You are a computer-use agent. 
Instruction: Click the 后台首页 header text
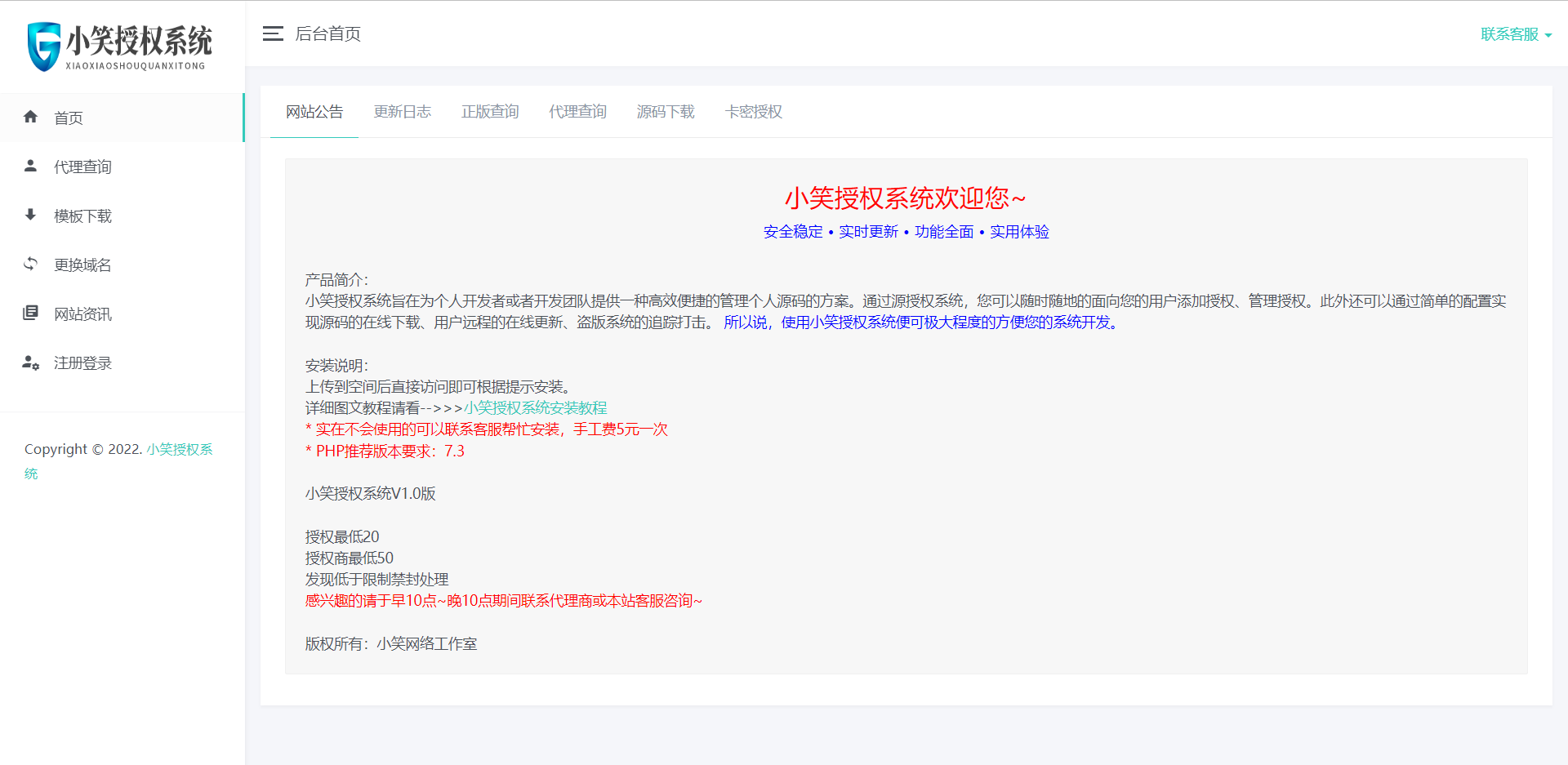click(327, 33)
